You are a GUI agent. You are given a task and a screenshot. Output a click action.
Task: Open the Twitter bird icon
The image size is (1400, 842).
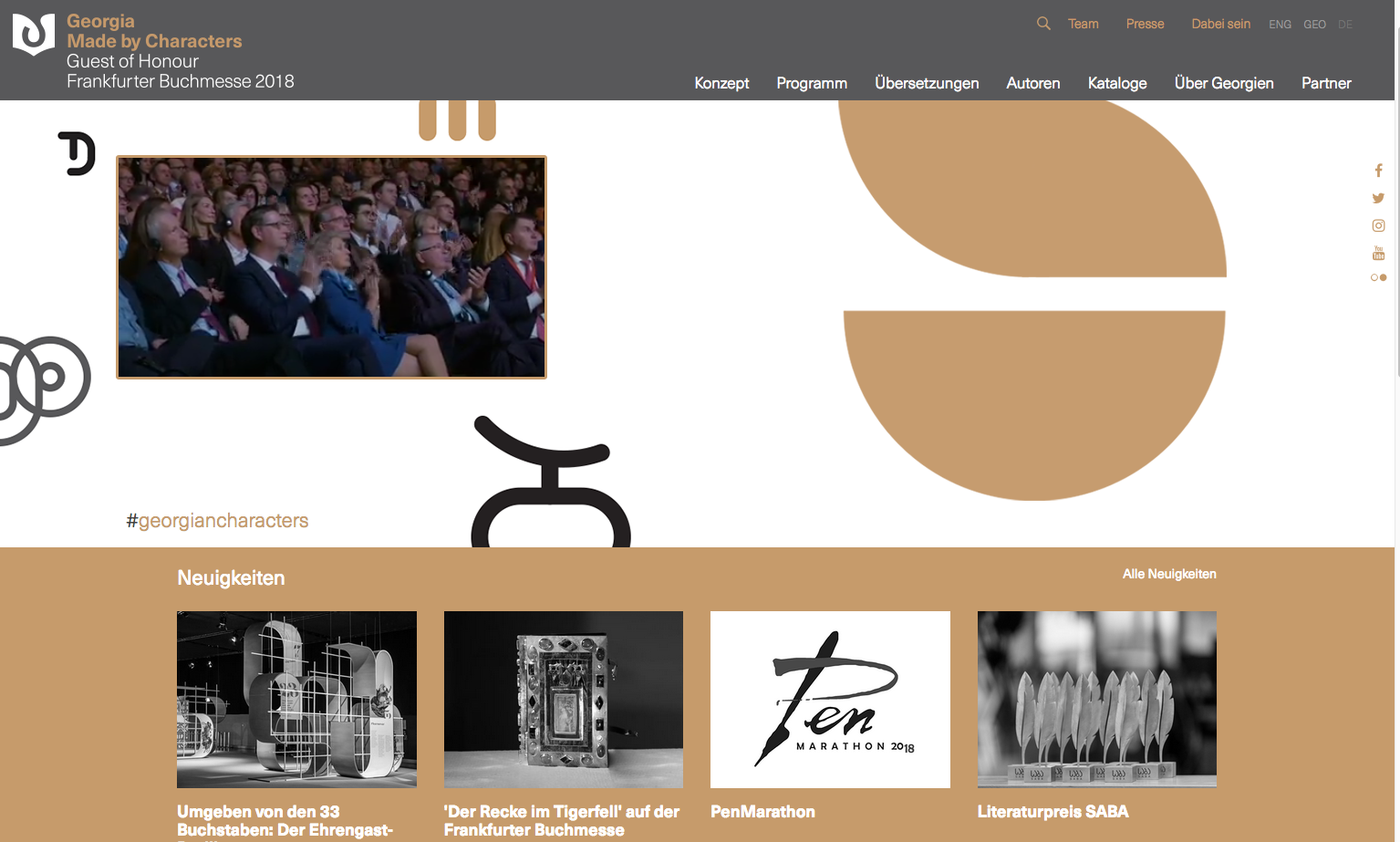(x=1378, y=198)
